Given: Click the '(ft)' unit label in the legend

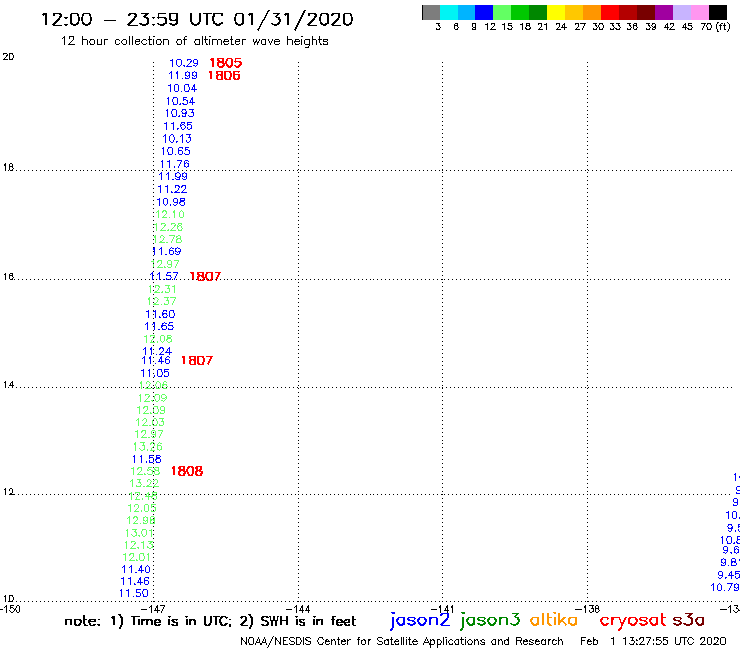Looking at the screenshot, I should [x=723, y=26].
